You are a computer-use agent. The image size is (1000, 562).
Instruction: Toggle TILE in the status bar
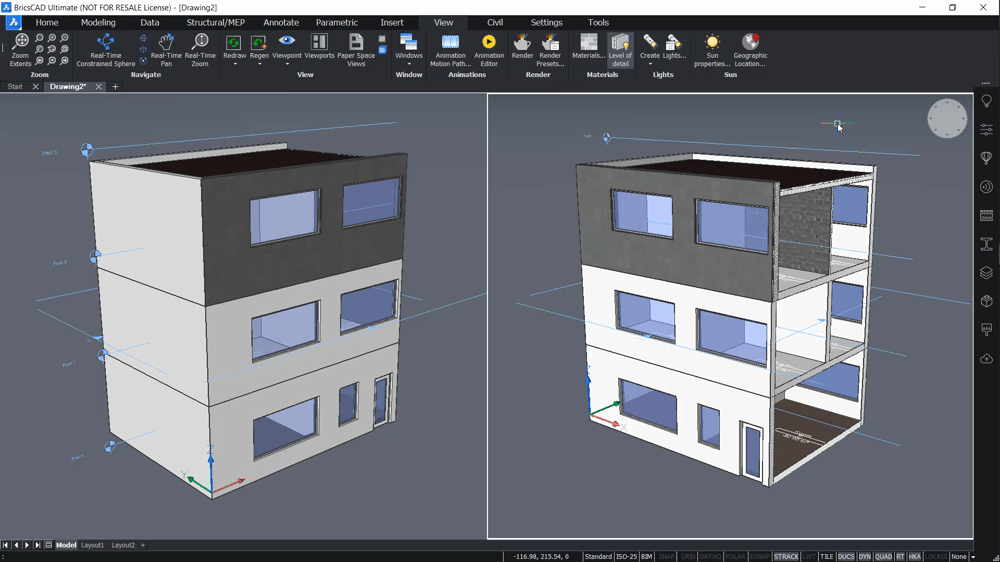tap(827, 557)
